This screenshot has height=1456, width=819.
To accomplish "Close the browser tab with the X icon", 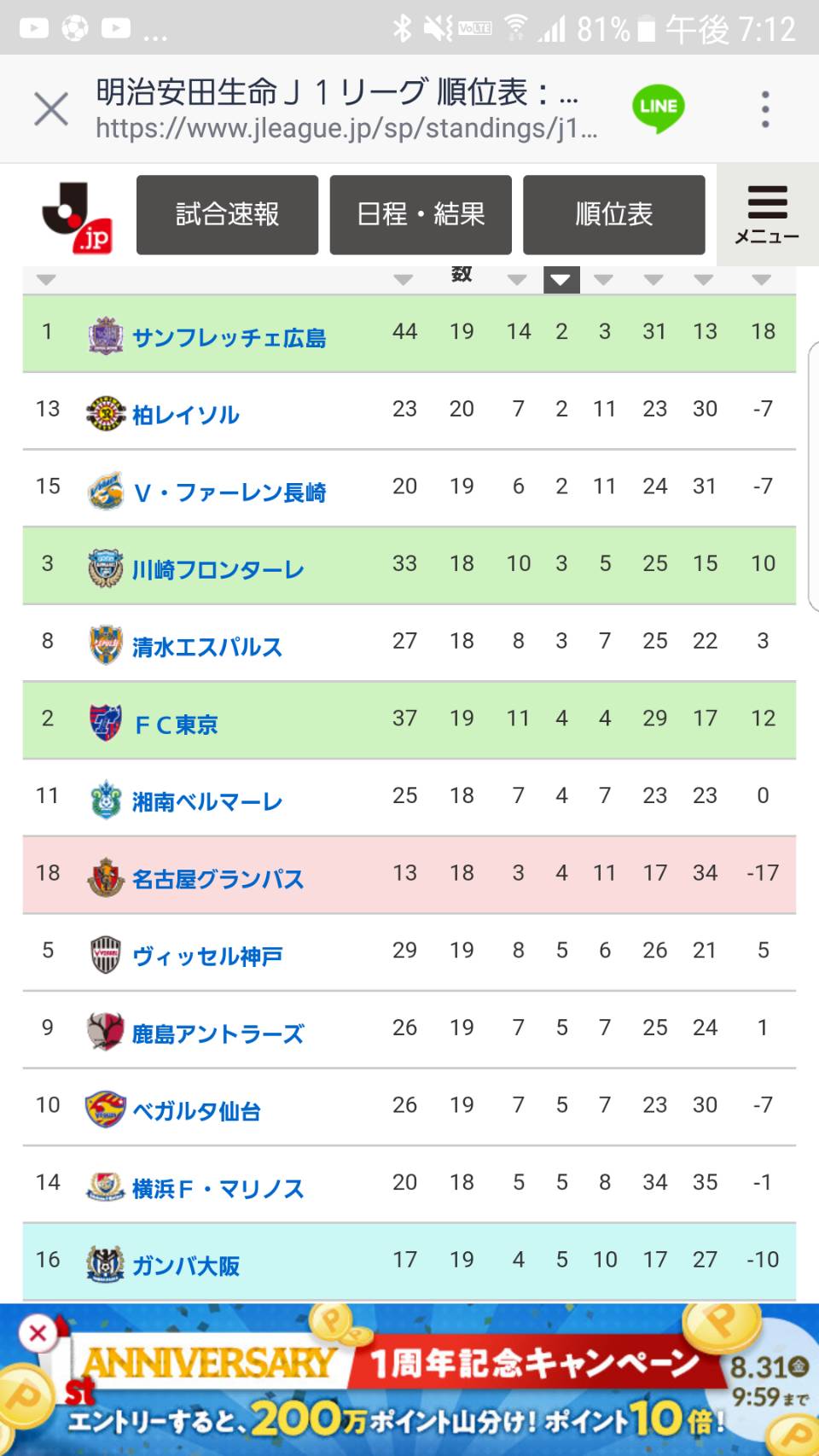I will pos(51,109).
